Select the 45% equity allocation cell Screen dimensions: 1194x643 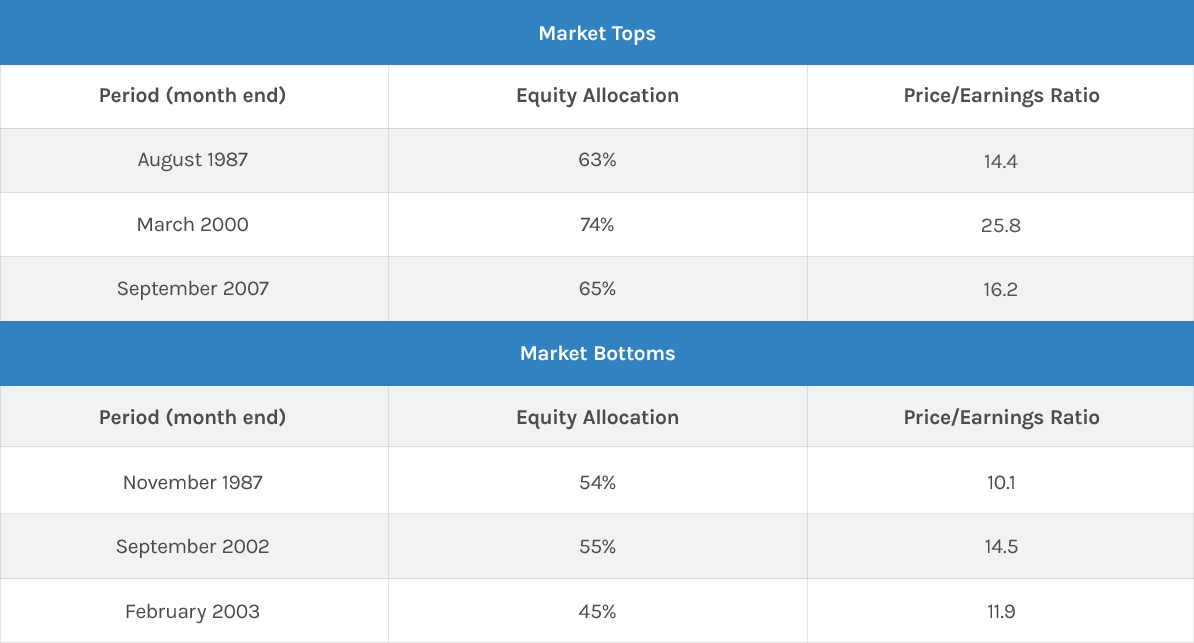(x=597, y=611)
